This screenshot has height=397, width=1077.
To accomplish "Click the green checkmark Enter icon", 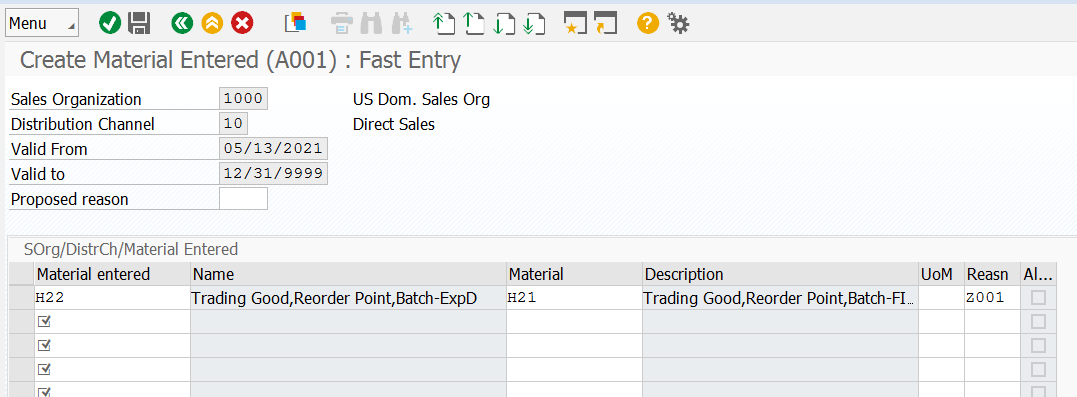I will 110,23.
